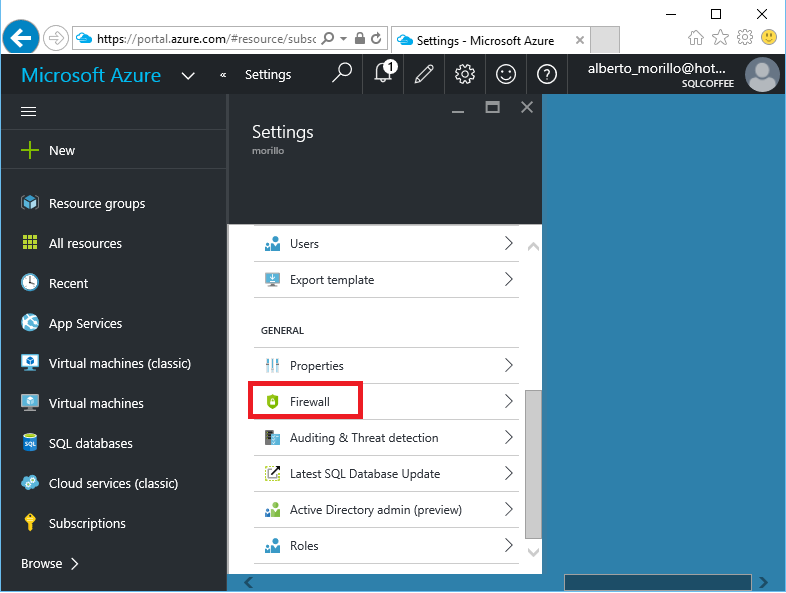The image size is (786, 593).
Task: Click the SQL databases cylinder icon
Action: click(30, 443)
